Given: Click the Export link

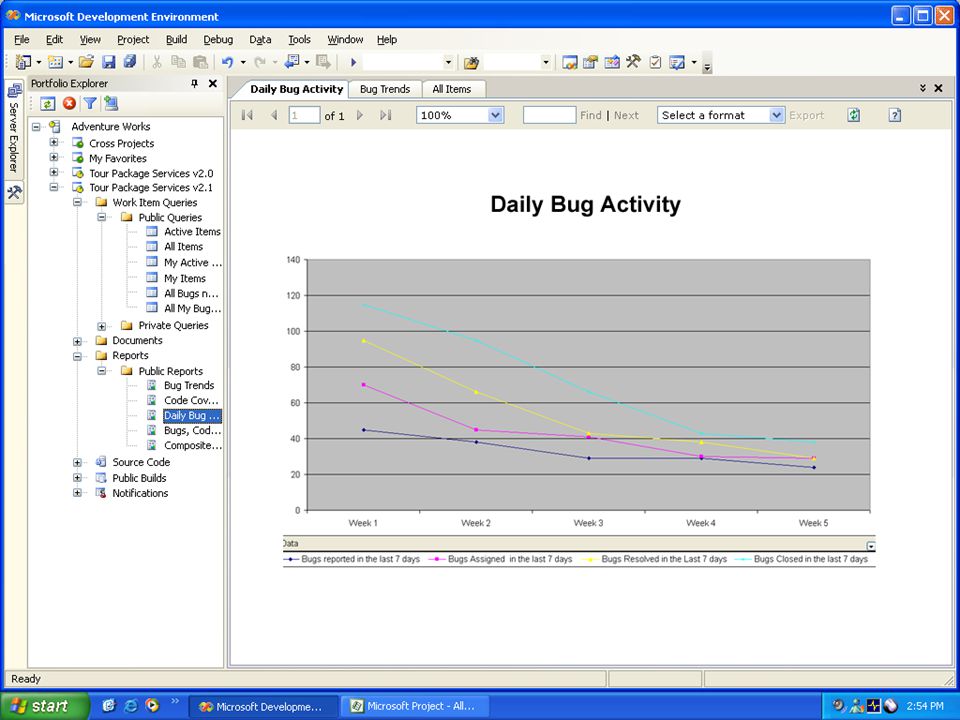Looking at the screenshot, I should (x=806, y=115).
